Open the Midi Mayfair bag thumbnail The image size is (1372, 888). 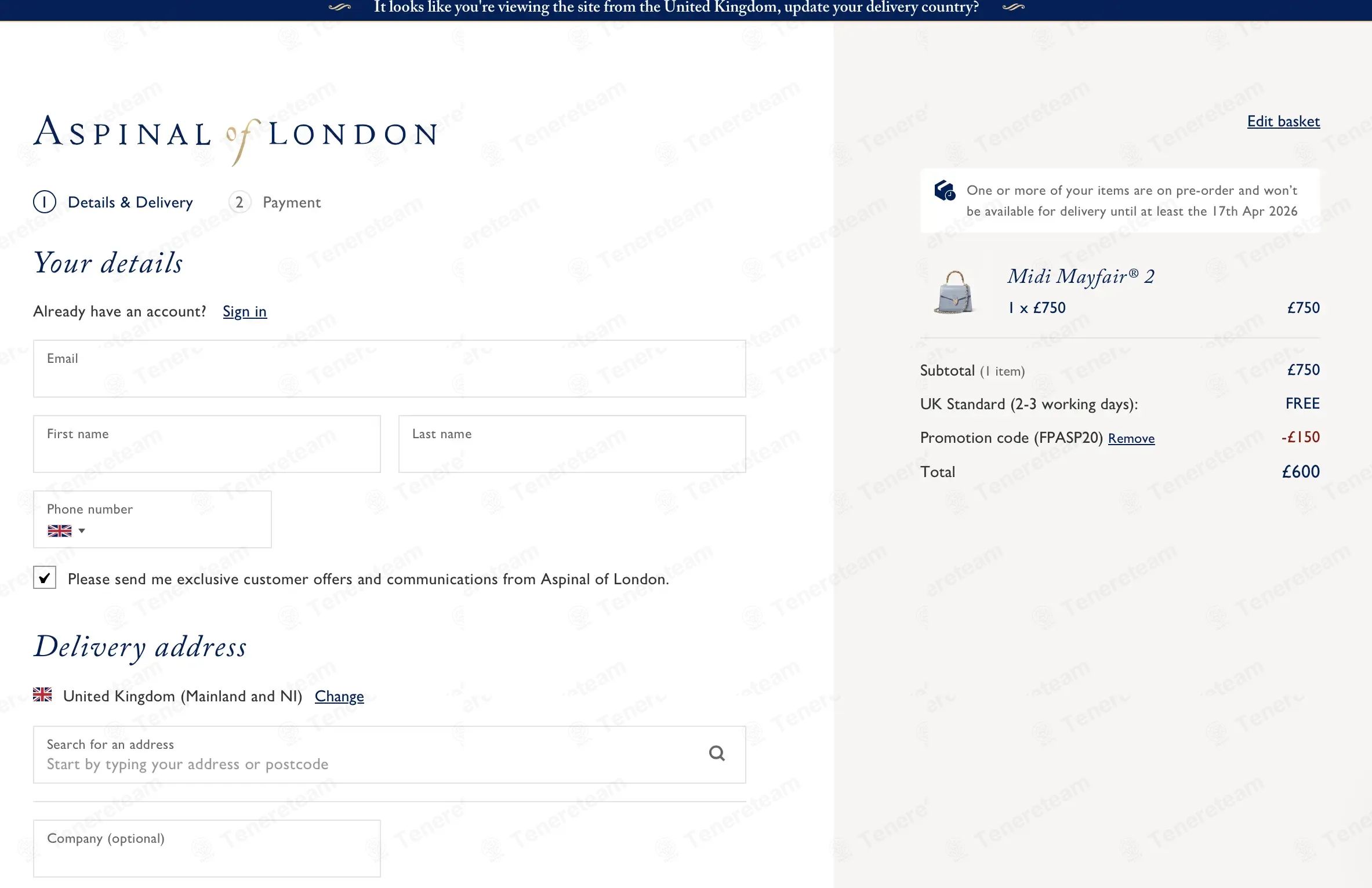point(954,292)
